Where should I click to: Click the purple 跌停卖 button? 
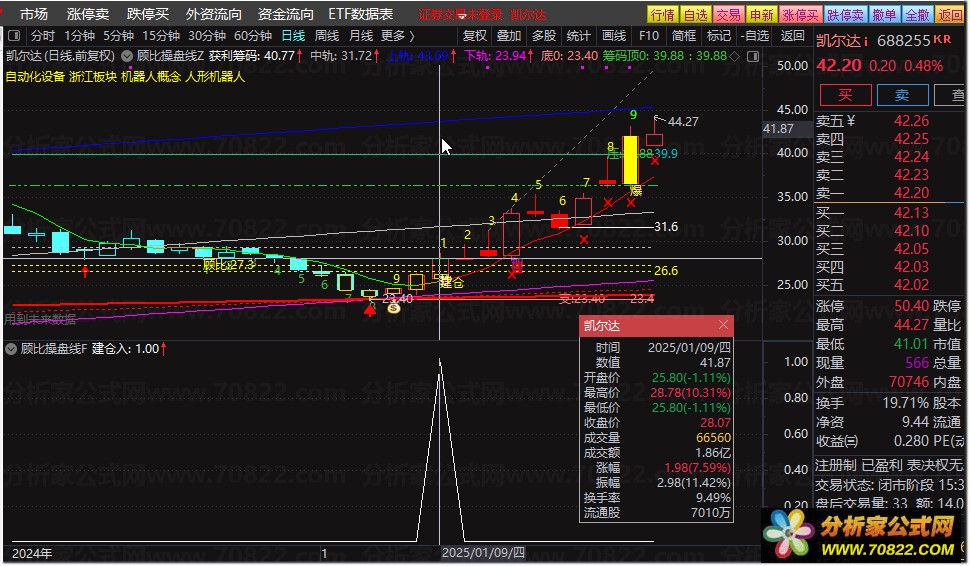(845, 14)
